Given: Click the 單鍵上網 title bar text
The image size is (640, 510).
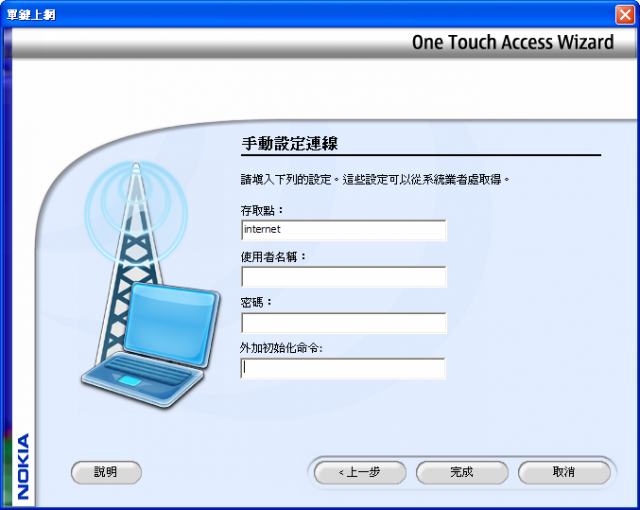Looking at the screenshot, I should coord(31,15).
